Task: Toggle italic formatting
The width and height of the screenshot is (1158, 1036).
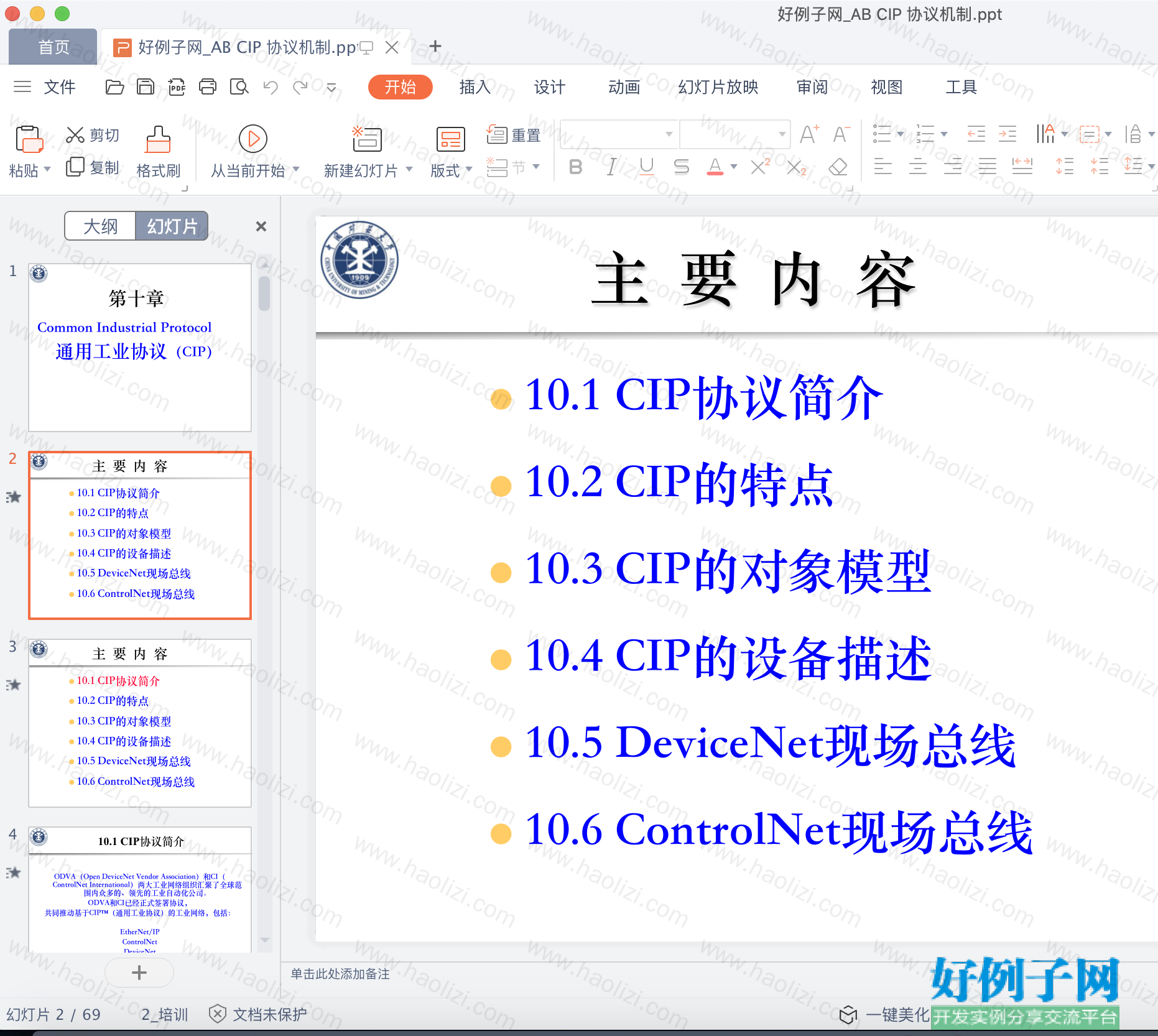Action: [611, 167]
